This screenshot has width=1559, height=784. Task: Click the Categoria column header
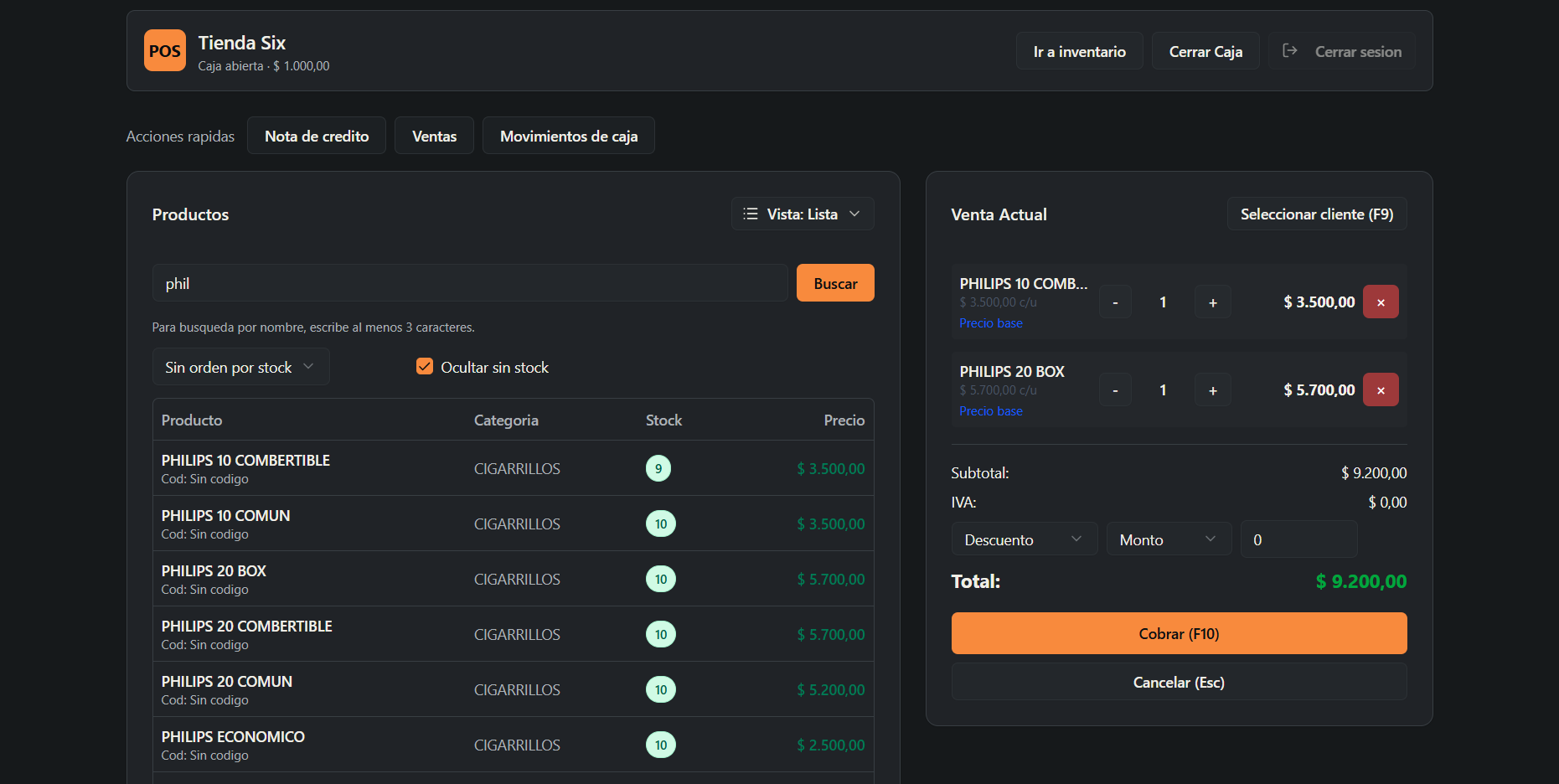(506, 420)
